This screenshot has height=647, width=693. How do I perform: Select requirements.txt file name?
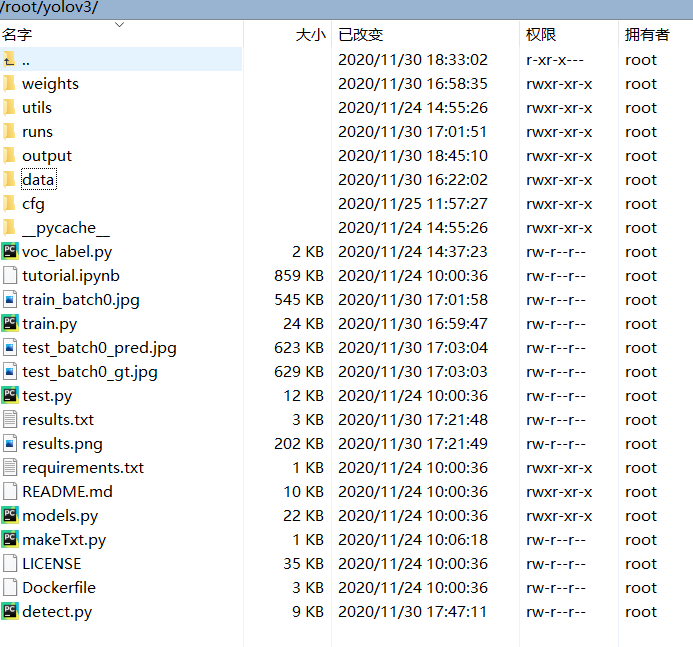pyautogui.click(x=83, y=468)
